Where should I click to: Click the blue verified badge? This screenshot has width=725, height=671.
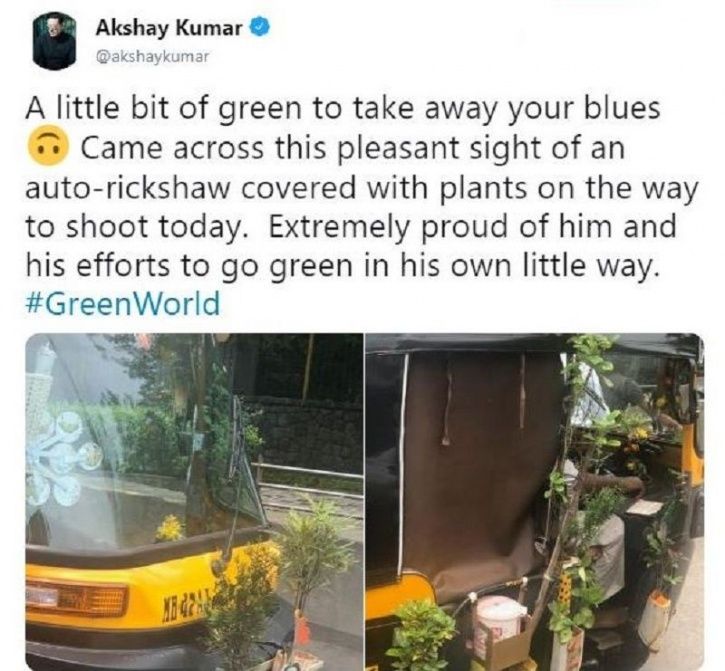(259, 28)
